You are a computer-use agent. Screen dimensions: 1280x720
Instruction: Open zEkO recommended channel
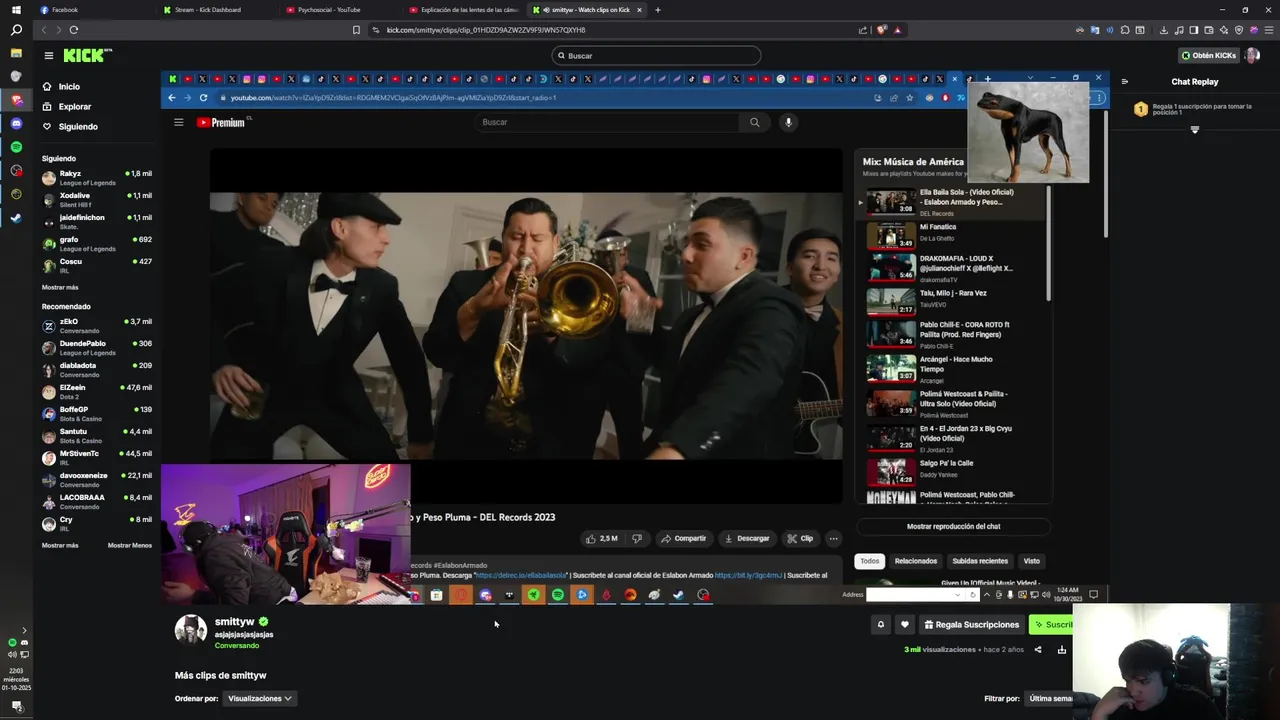pos(97,326)
